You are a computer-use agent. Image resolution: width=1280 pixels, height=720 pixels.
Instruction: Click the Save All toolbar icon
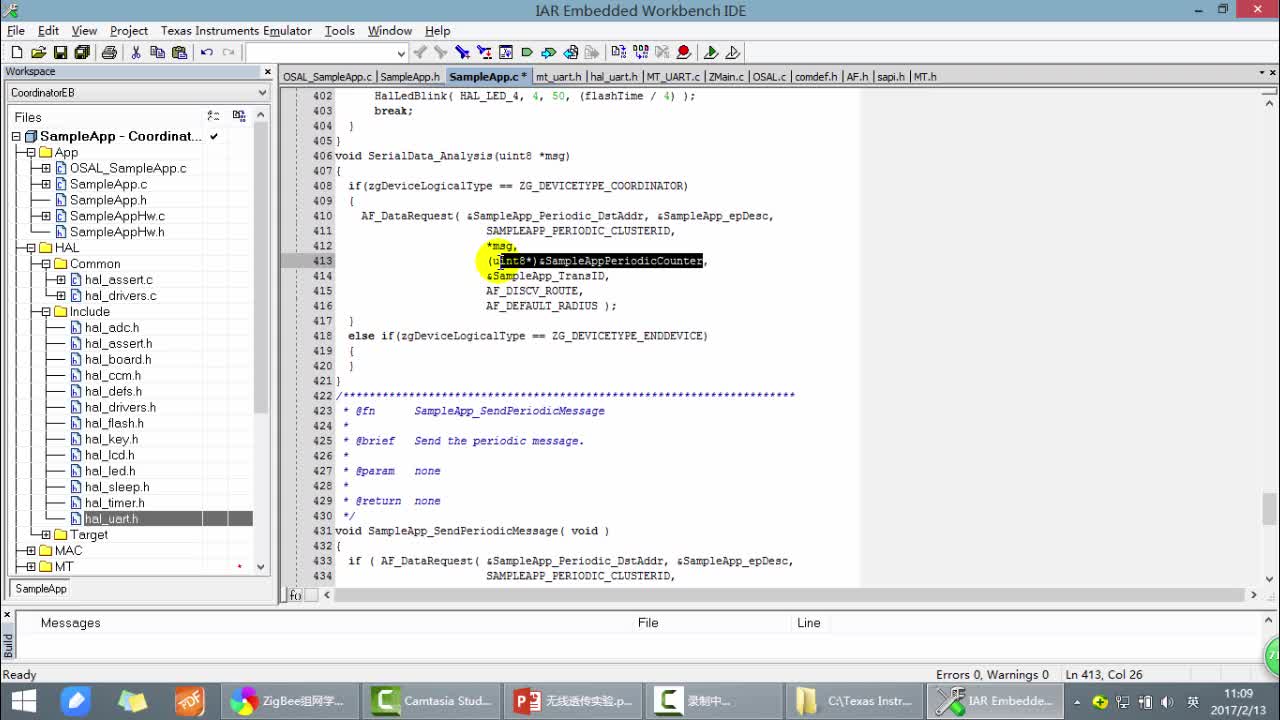coord(82,52)
